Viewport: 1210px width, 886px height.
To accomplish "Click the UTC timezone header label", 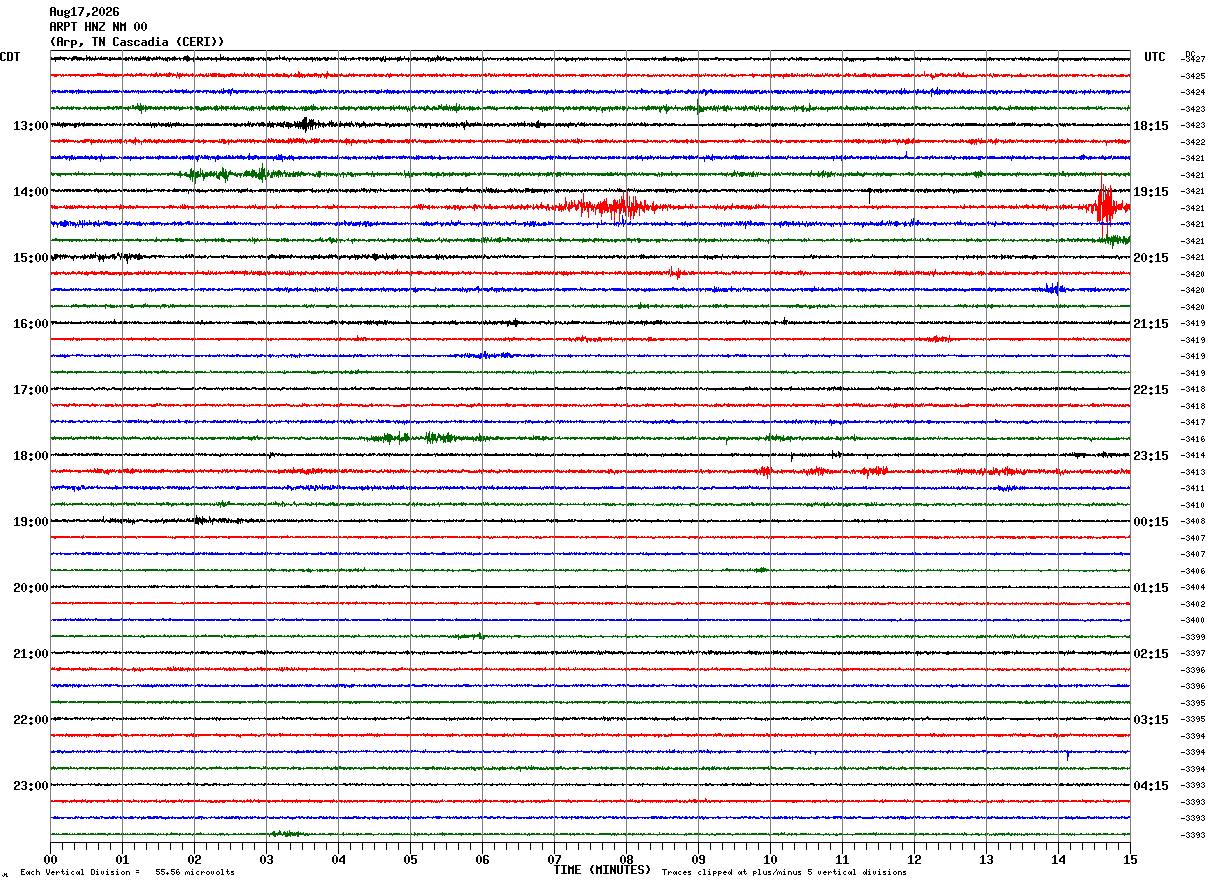I will click(x=1155, y=57).
